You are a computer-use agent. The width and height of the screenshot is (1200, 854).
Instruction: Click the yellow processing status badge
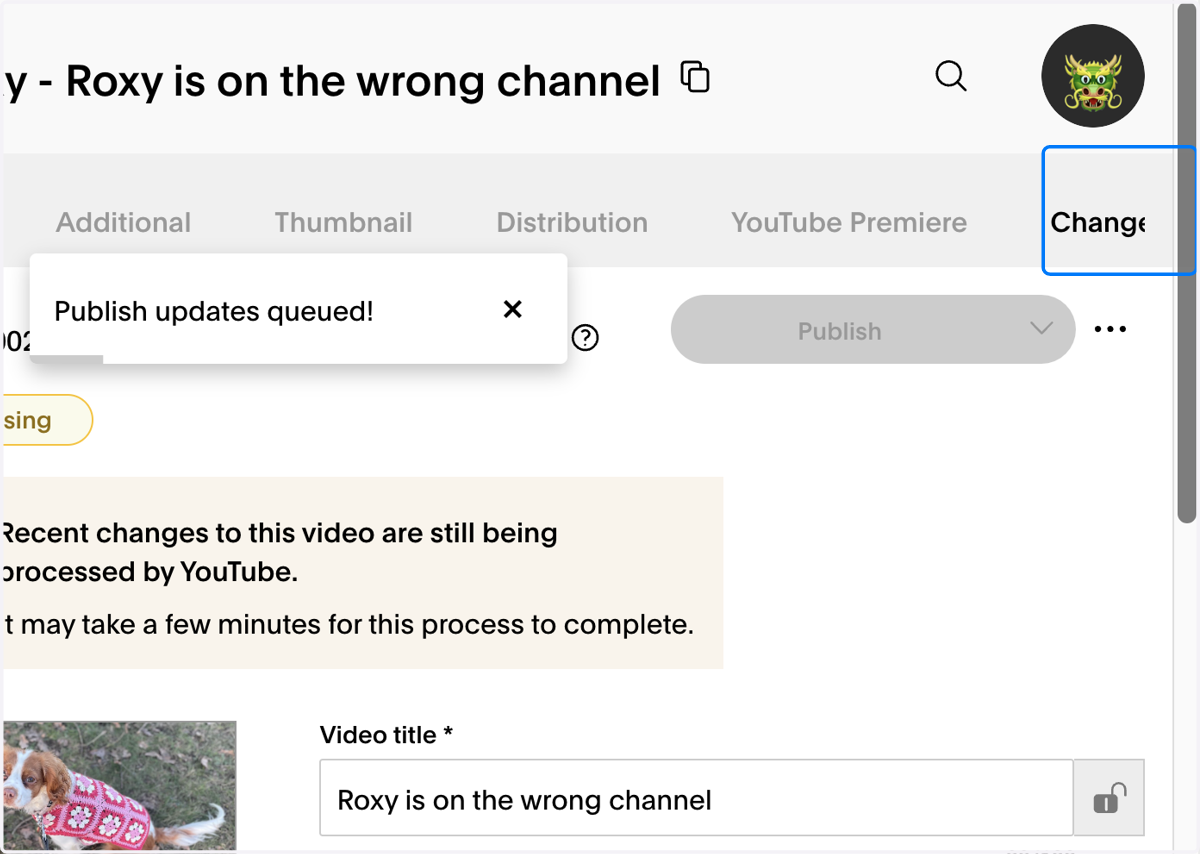(x=47, y=420)
